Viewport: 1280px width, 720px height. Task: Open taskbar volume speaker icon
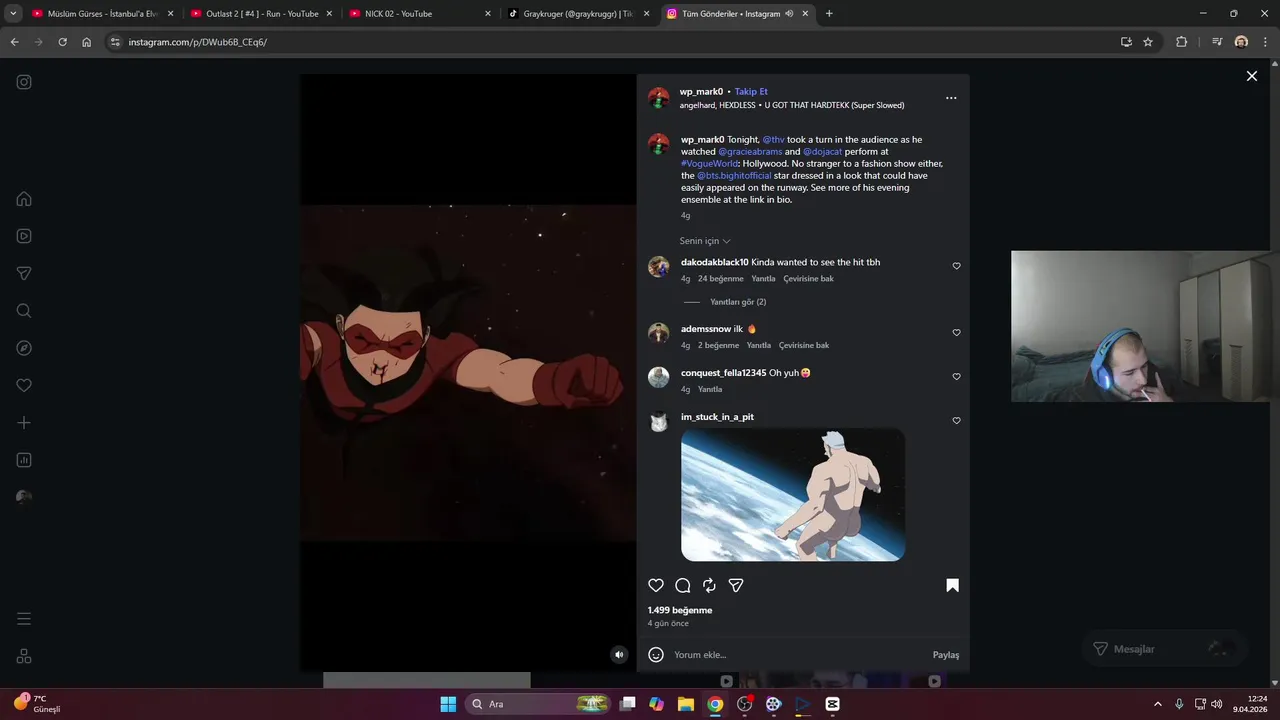(x=1216, y=704)
